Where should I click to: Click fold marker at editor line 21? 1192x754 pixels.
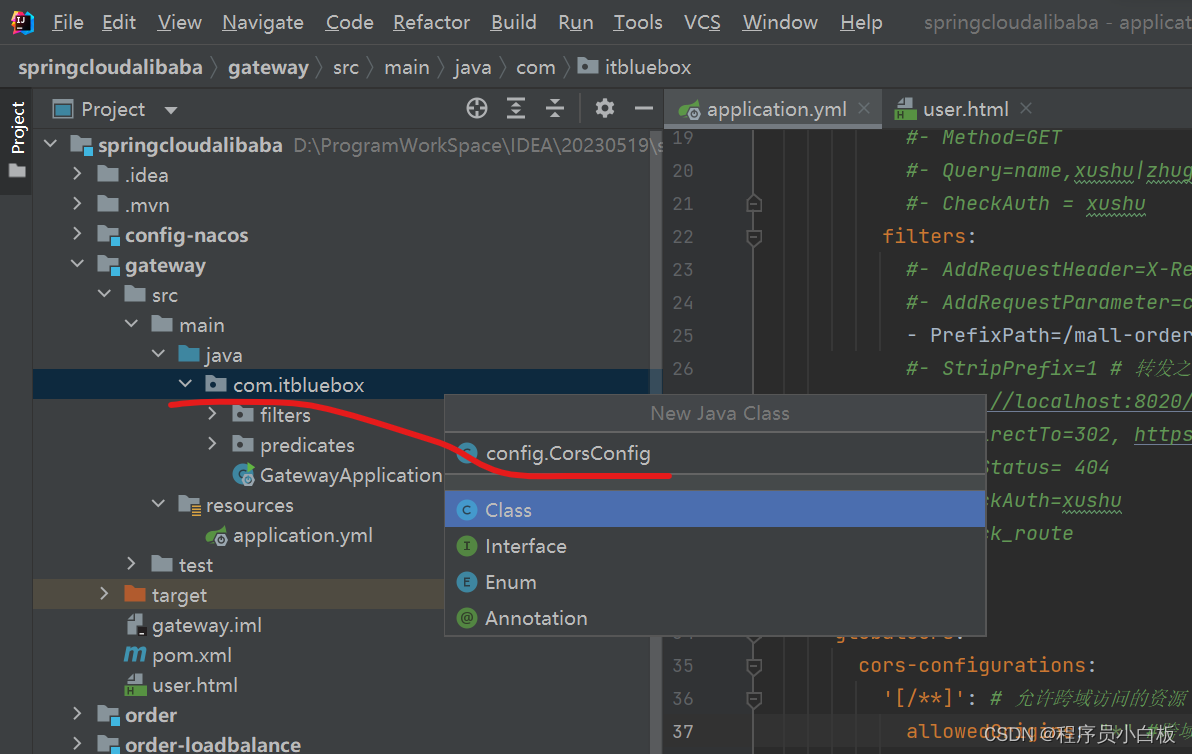(x=753, y=204)
